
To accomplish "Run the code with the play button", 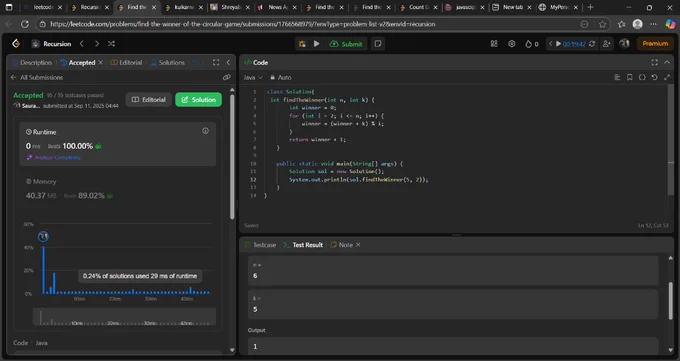I will (317, 44).
